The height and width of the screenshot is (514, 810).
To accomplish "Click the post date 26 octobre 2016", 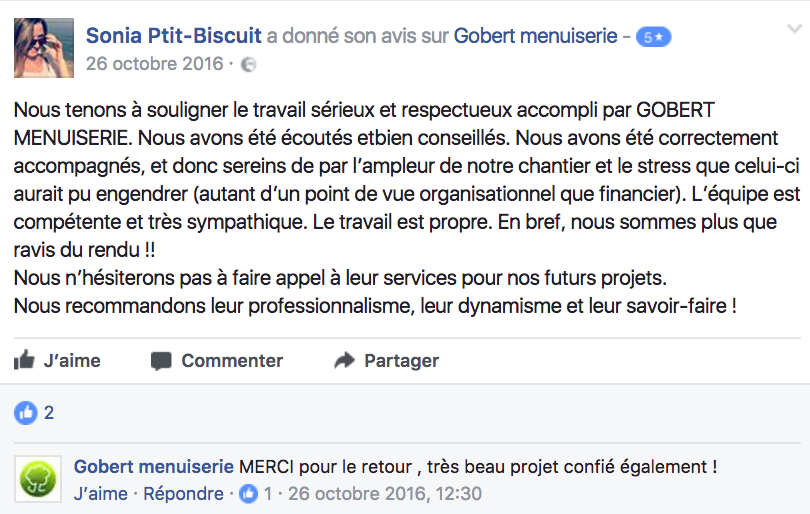I will [155, 64].
